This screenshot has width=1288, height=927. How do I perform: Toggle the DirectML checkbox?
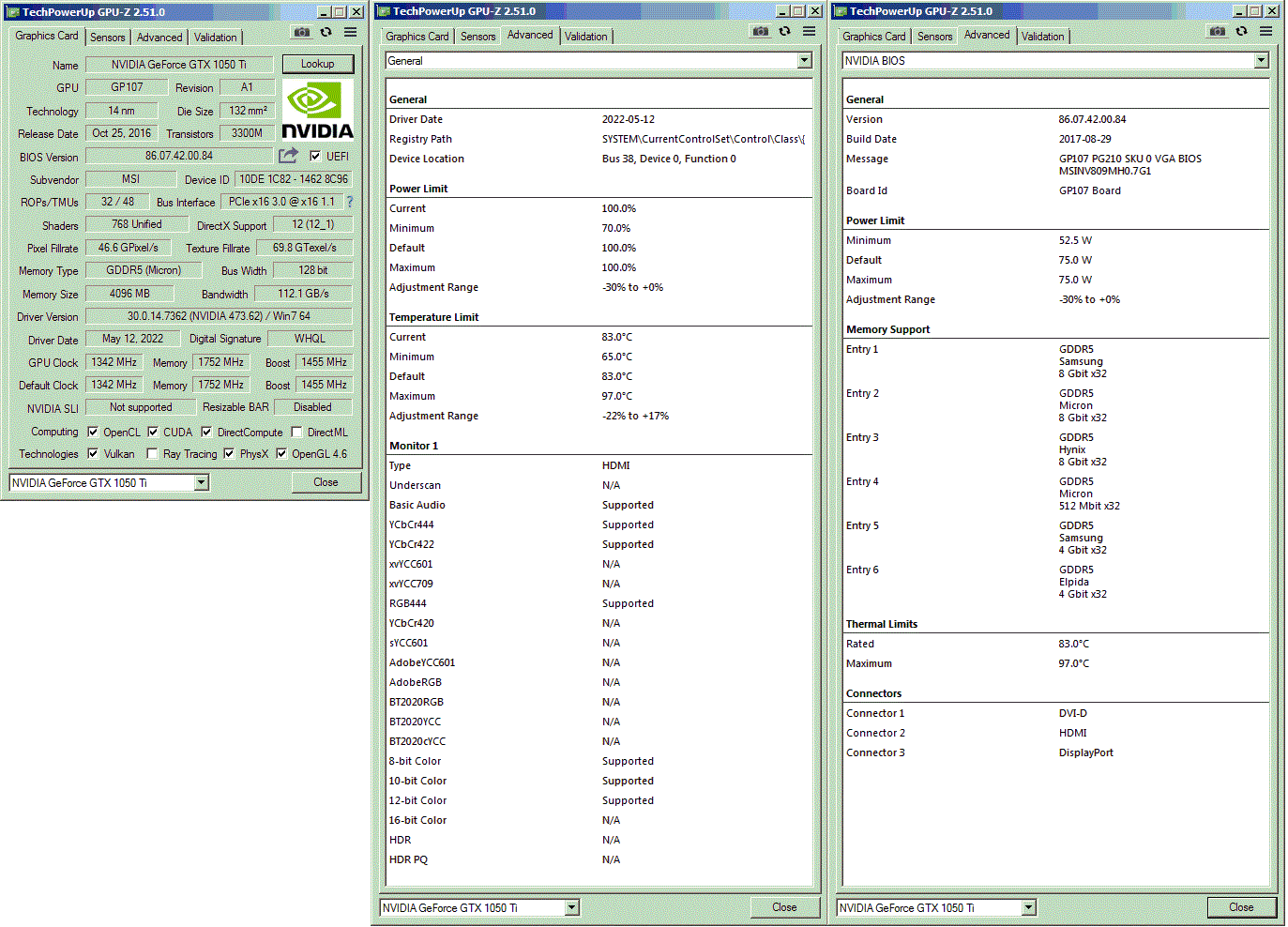click(296, 432)
